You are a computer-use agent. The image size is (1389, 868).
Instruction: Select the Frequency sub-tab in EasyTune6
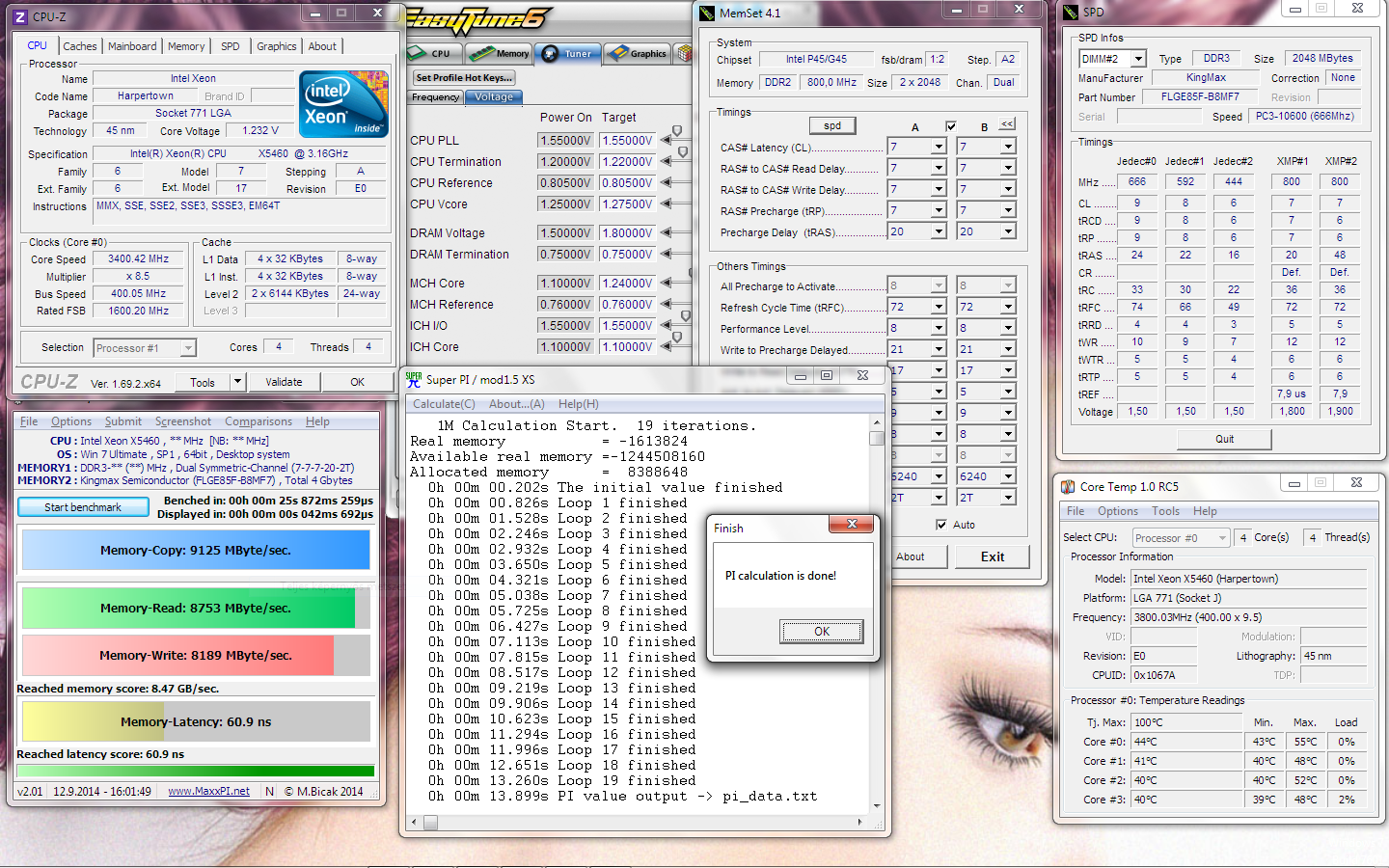coord(436,97)
